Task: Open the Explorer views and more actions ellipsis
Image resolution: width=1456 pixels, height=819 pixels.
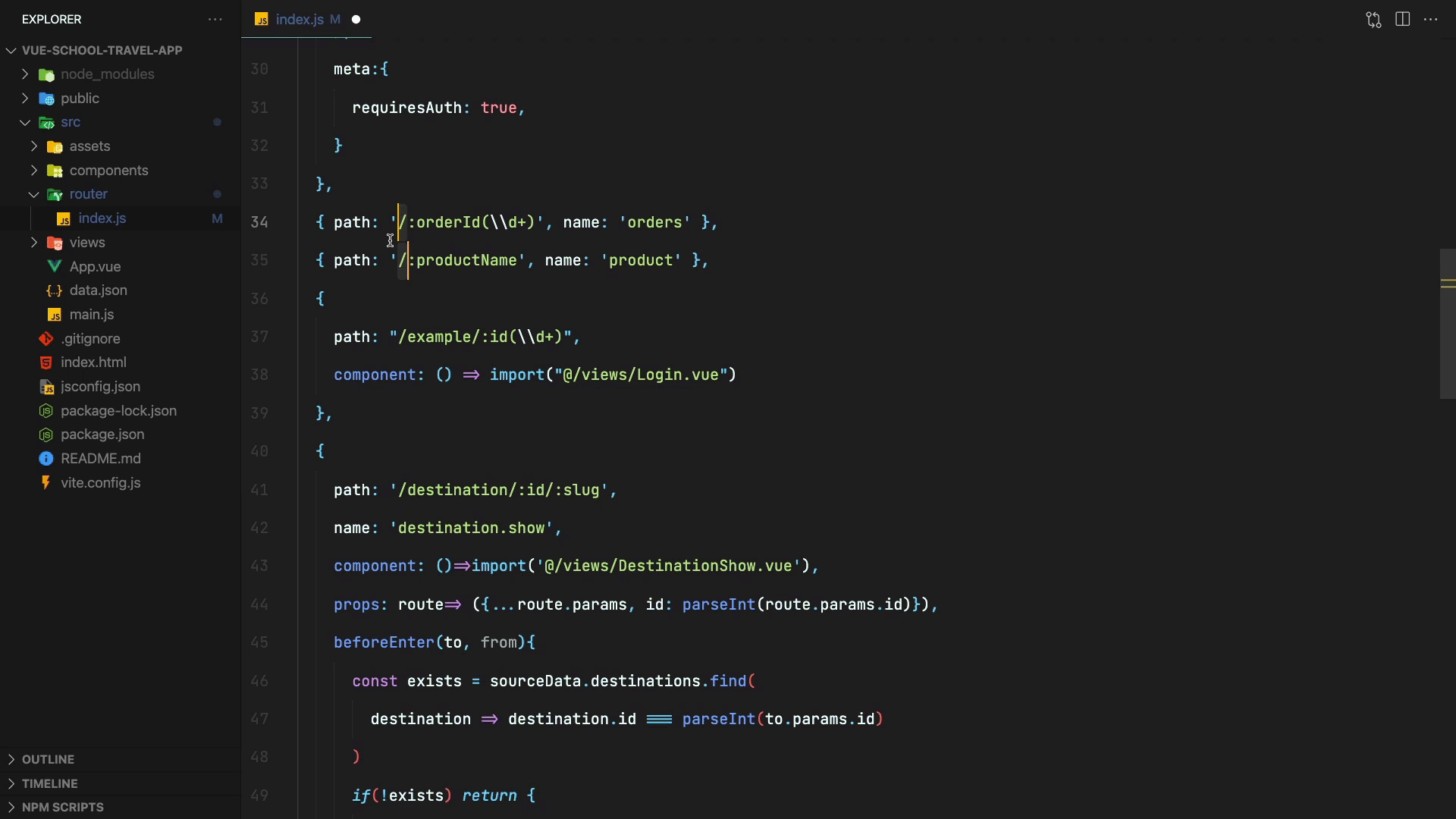Action: point(215,20)
